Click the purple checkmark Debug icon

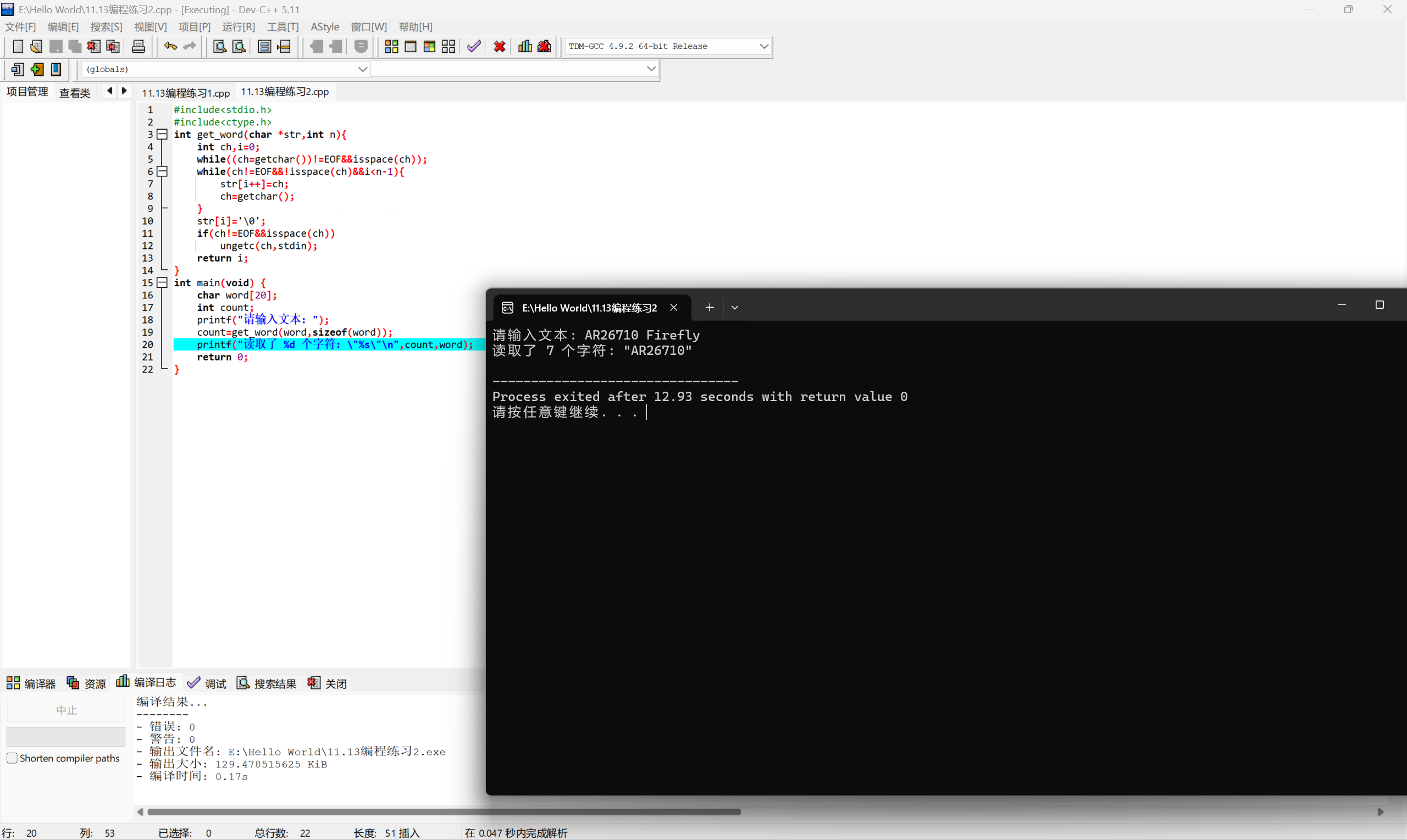coord(474,46)
